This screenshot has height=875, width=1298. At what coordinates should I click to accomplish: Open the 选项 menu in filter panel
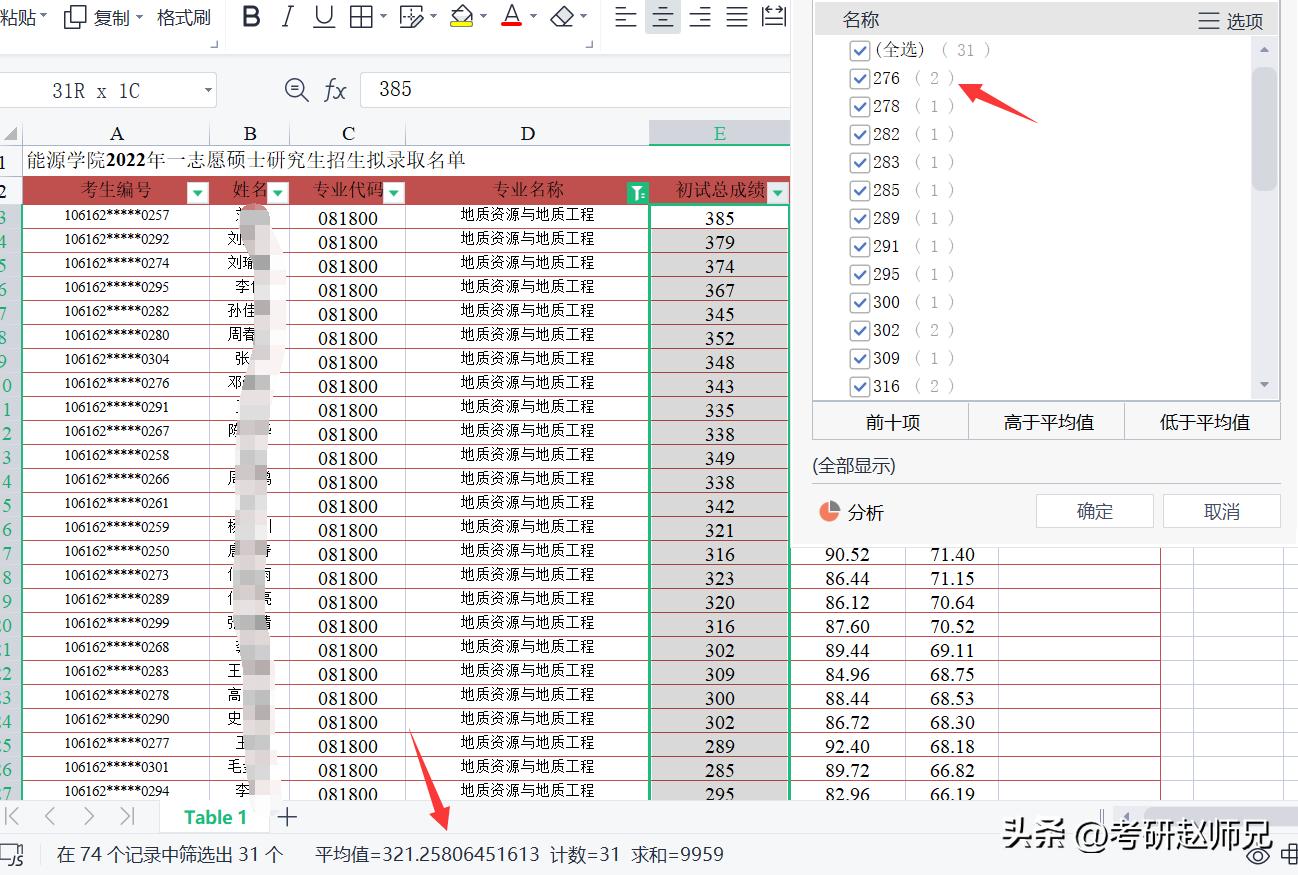(1230, 19)
